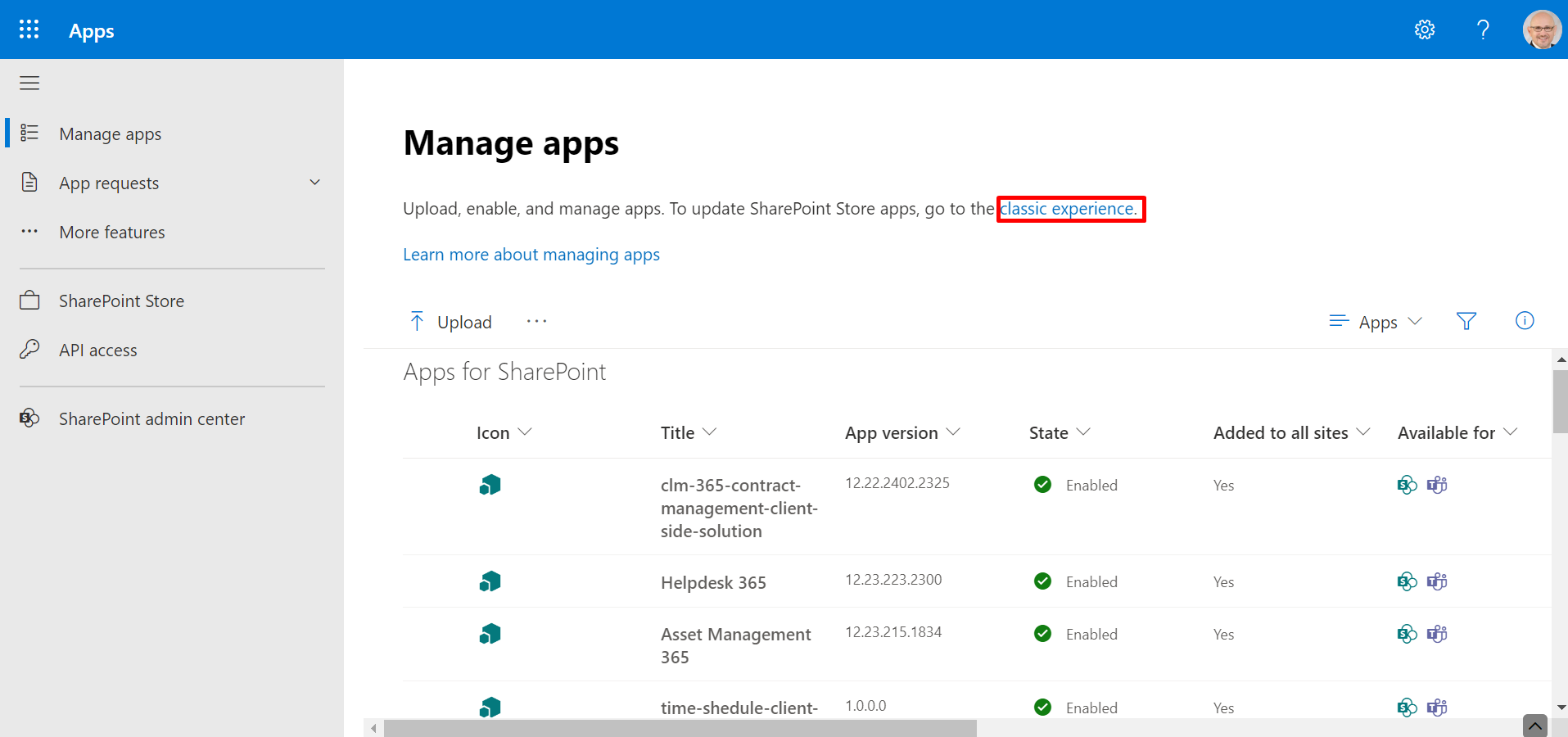Open the Title column header menu

pyautogui.click(x=689, y=432)
